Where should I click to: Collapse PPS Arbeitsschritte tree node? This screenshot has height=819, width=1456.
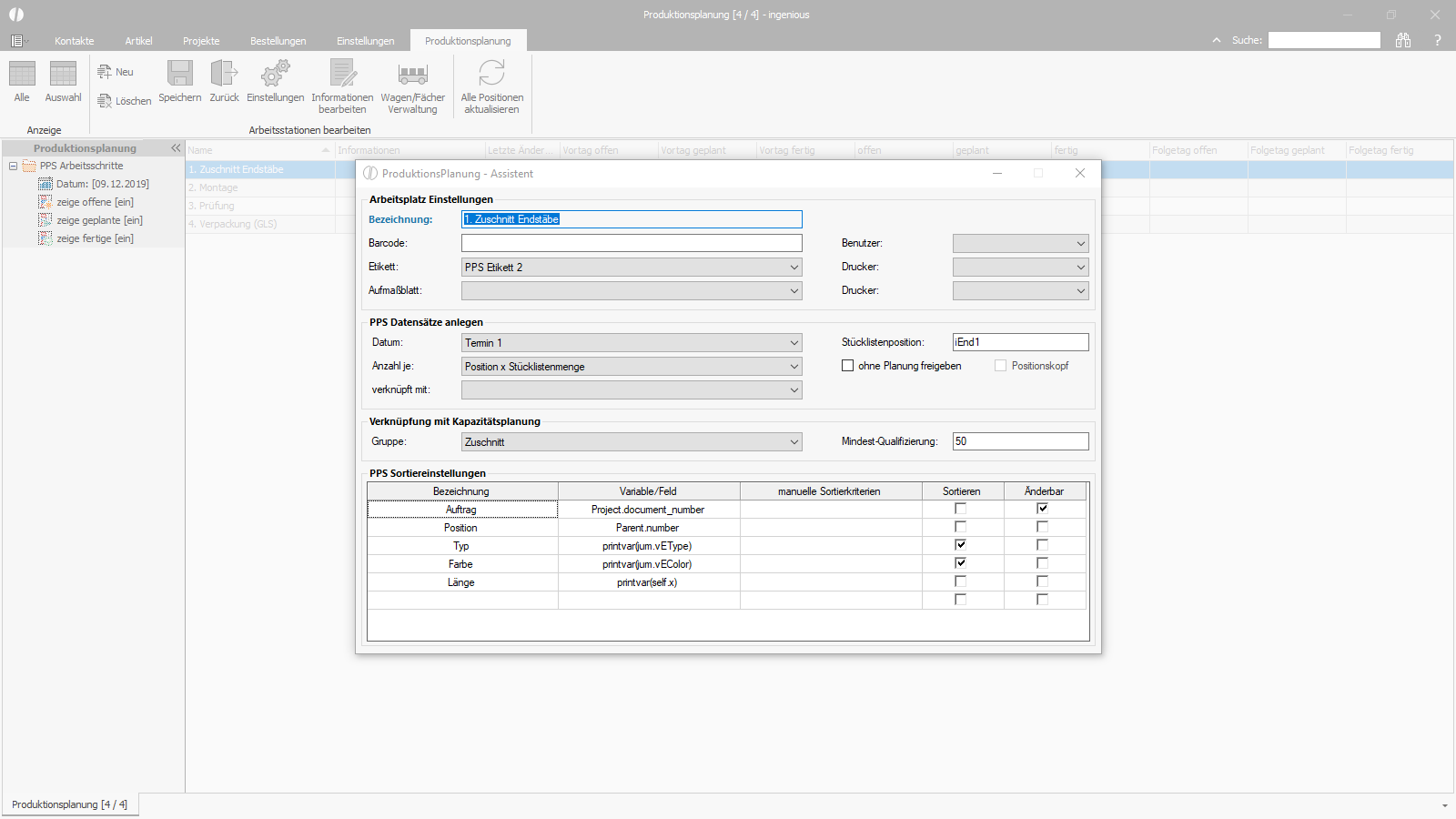14,167
